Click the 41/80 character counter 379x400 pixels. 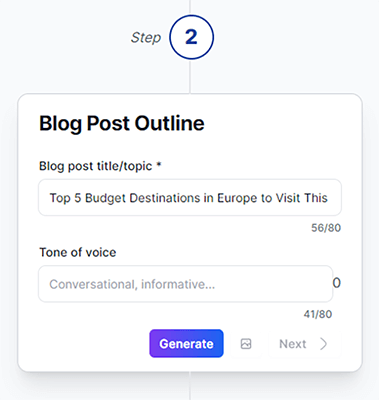point(318,314)
